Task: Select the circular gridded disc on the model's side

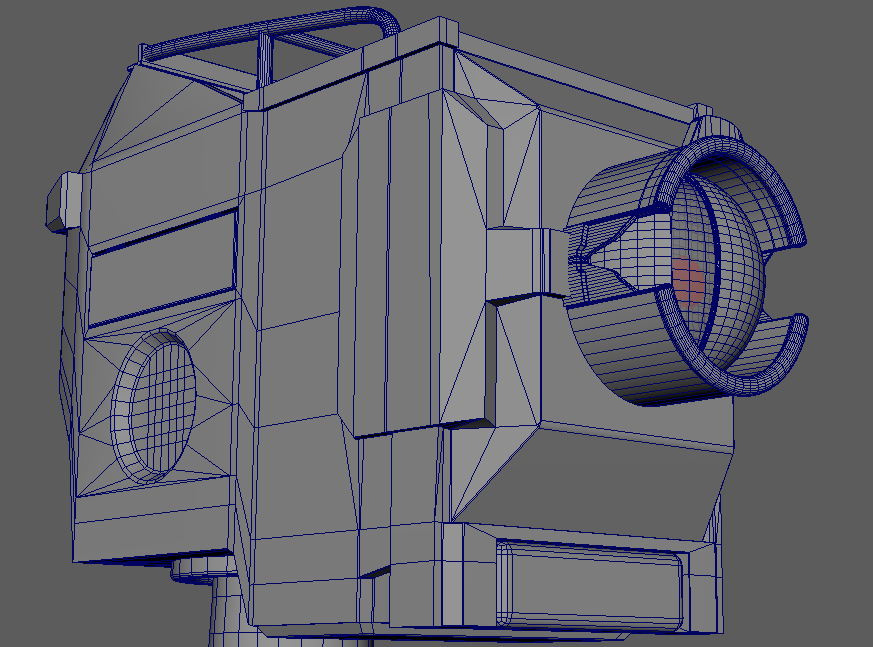Action: pos(154,405)
